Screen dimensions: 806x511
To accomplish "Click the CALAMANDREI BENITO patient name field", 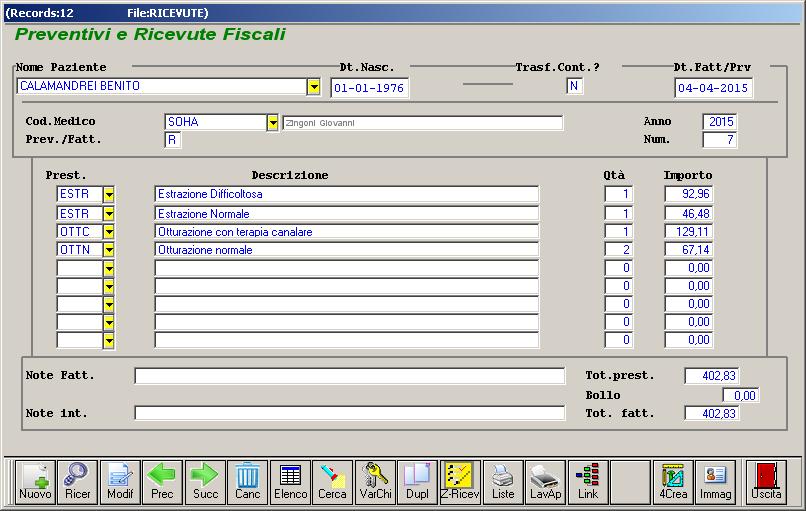I will pos(162,86).
